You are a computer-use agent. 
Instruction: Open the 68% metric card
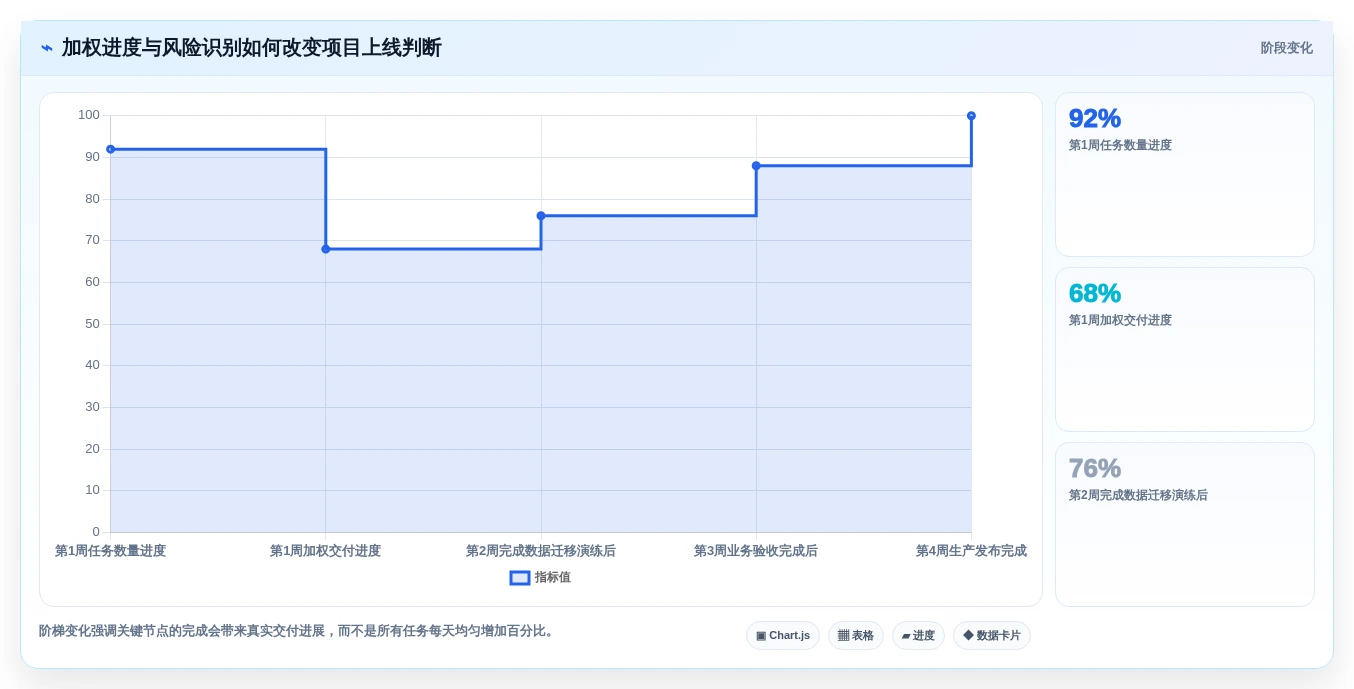coord(1185,350)
